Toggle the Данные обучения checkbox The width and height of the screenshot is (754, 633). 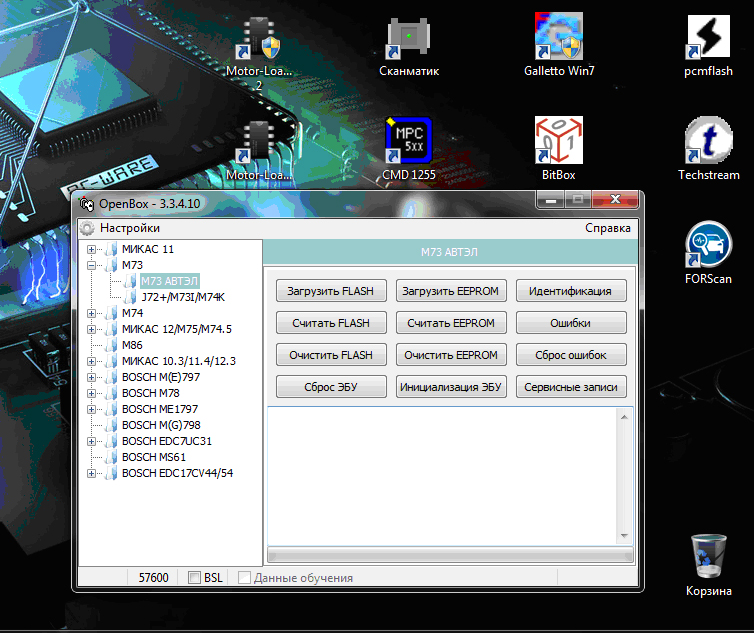pyautogui.click(x=244, y=578)
